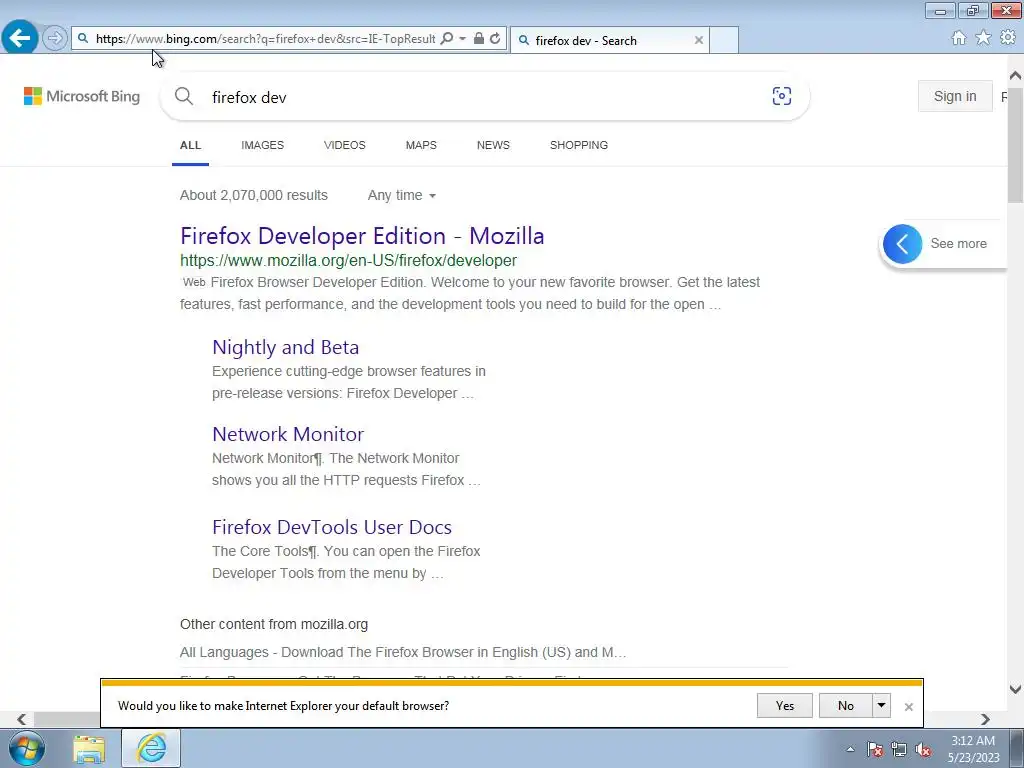Screen dimensions: 1024x768
Task: Click the Sign in button
Action: pyautogui.click(x=955, y=96)
